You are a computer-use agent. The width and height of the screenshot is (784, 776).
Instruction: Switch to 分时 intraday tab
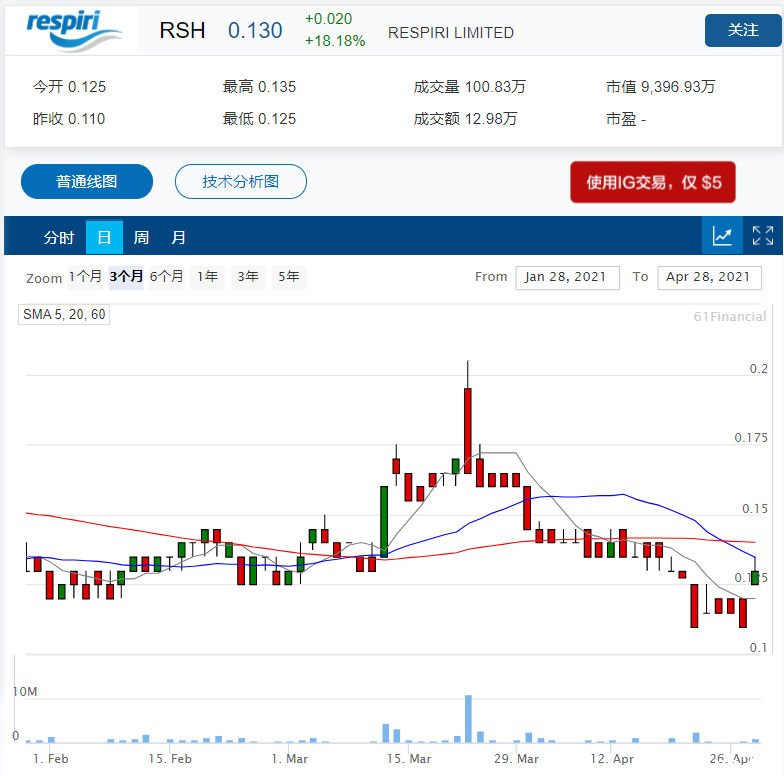click(x=58, y=237)
